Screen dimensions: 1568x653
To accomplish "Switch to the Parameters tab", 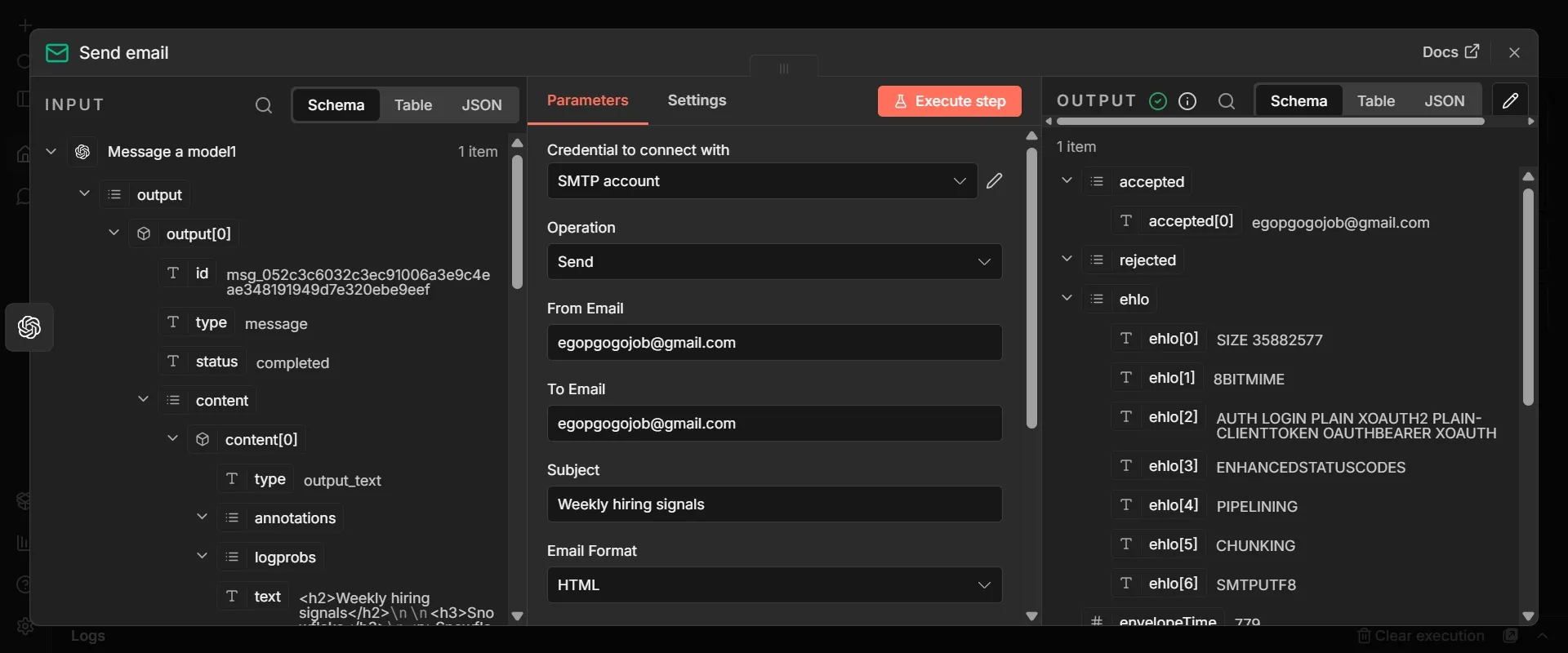I will 587,101.
